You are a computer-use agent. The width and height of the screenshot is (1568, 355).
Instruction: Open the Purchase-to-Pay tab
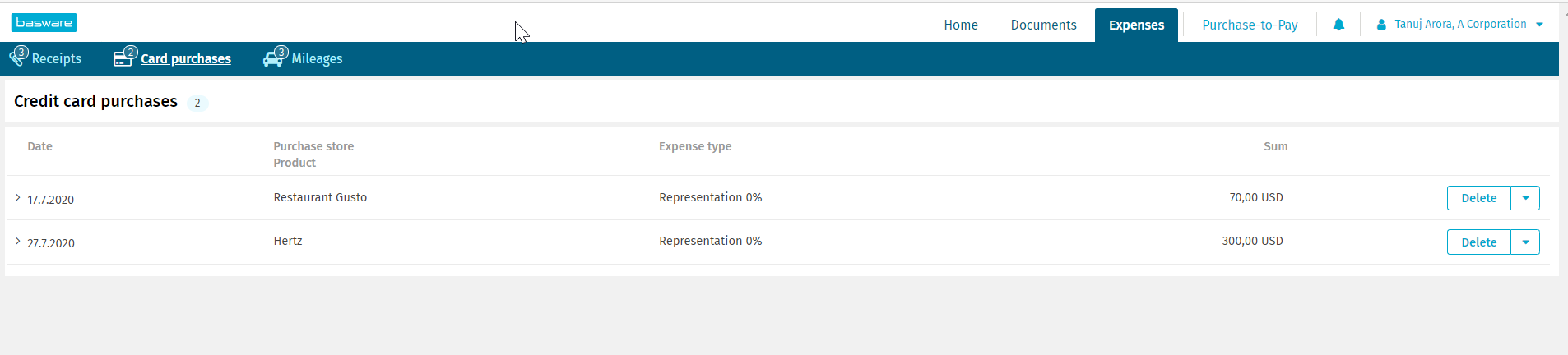(1250, 25)
